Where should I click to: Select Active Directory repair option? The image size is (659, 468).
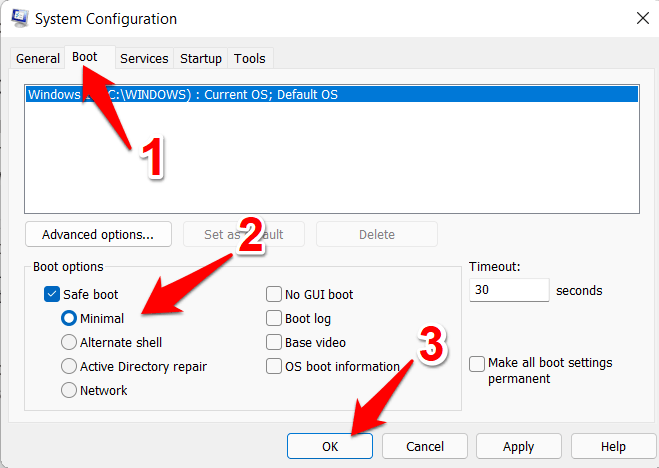click(69, 367)
